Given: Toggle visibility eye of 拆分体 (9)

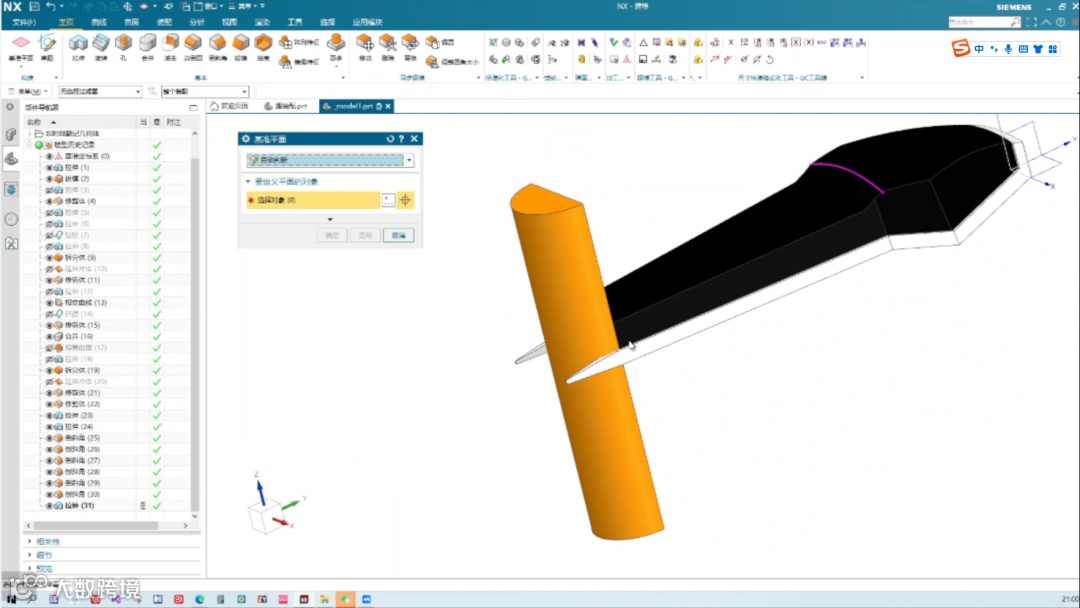Looking at the screenshot, I should [50, 258].
